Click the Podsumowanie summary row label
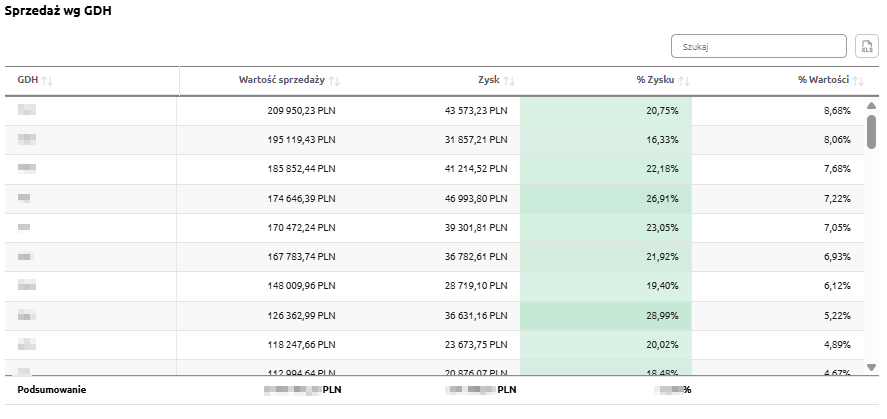 (x=51, y=390)
